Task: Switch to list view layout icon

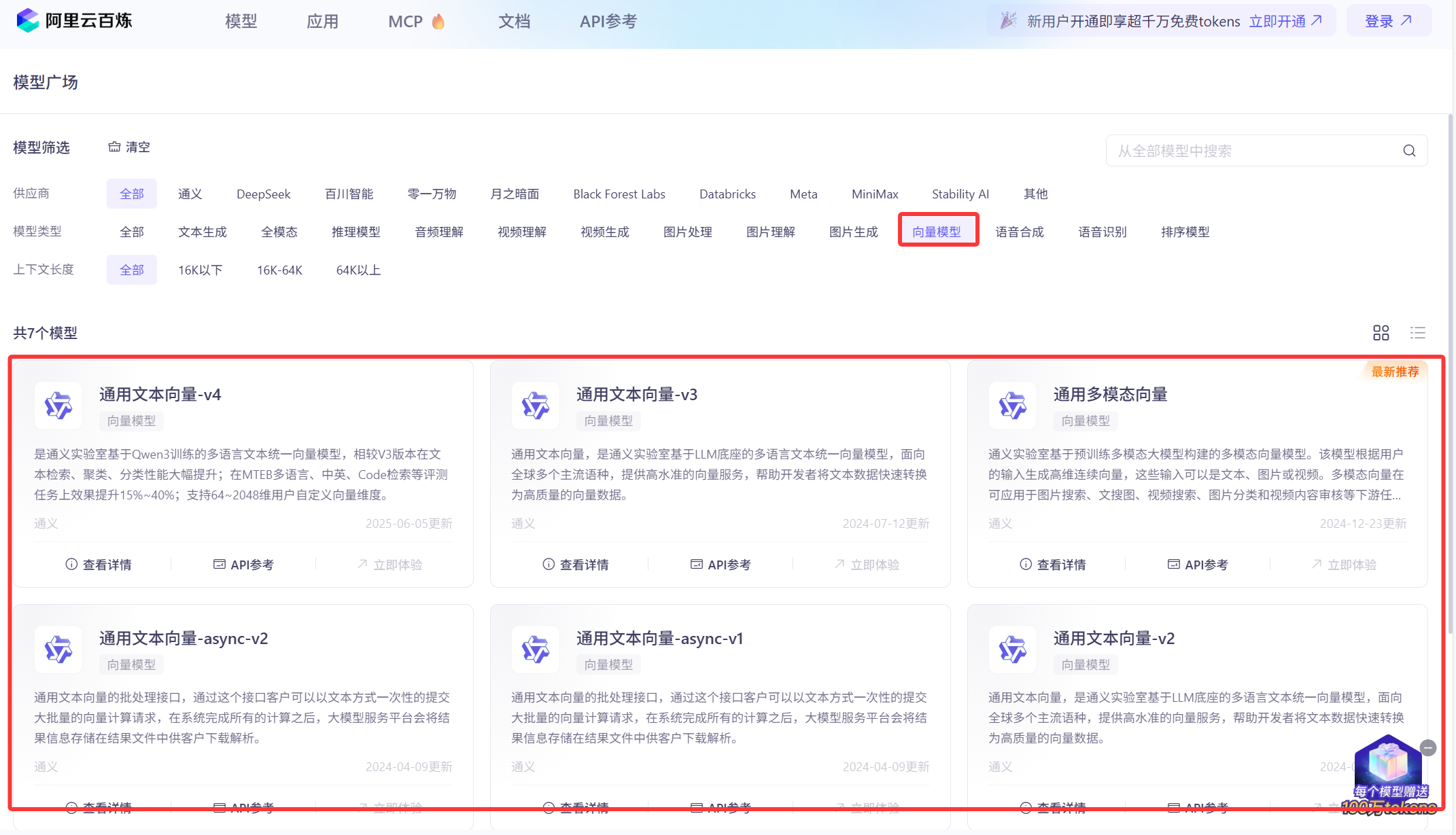Action: (x=1417, y=333)
